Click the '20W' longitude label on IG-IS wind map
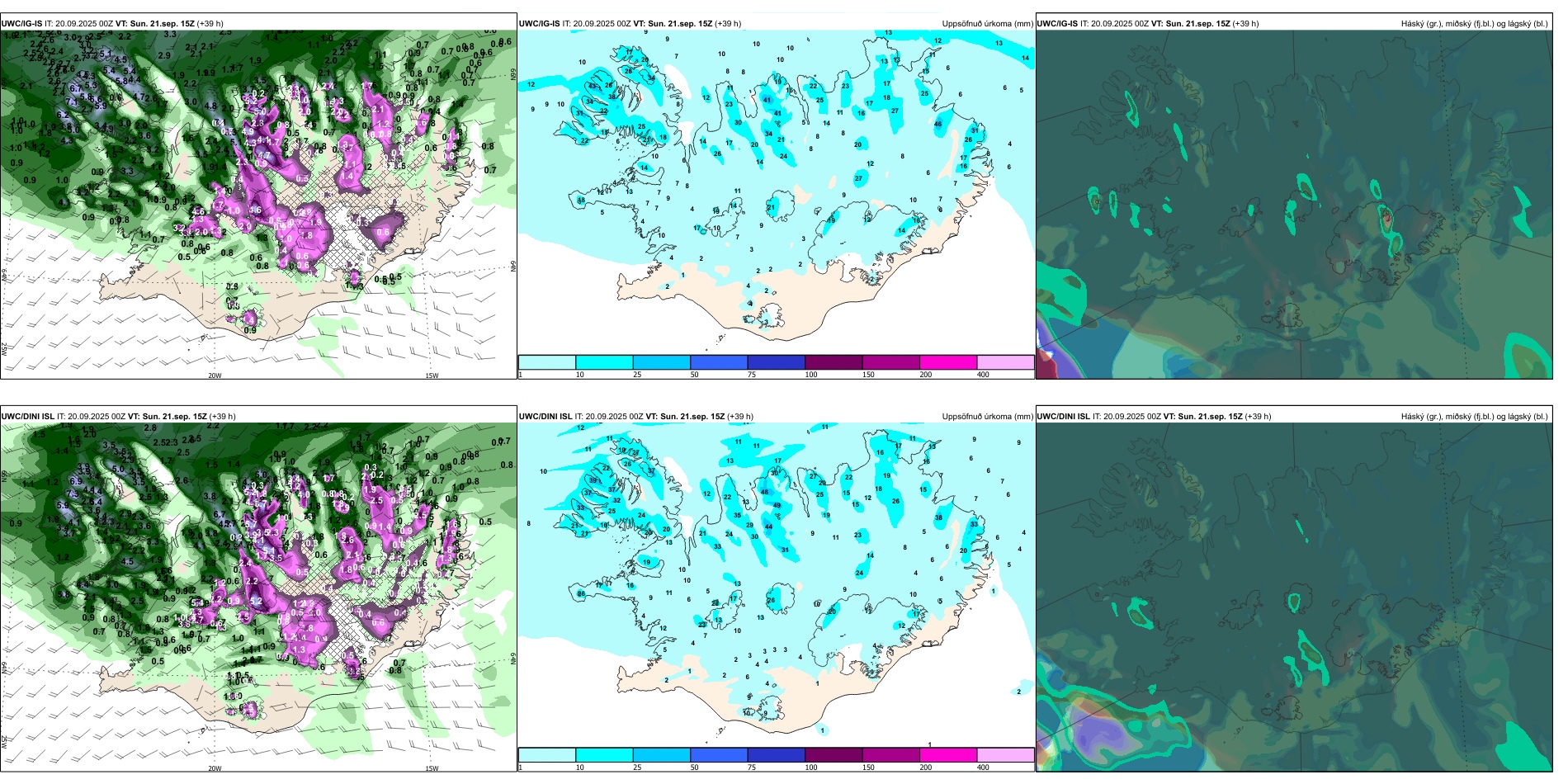The height and width of the screenshot is (784, 1568). click(215, 375)
